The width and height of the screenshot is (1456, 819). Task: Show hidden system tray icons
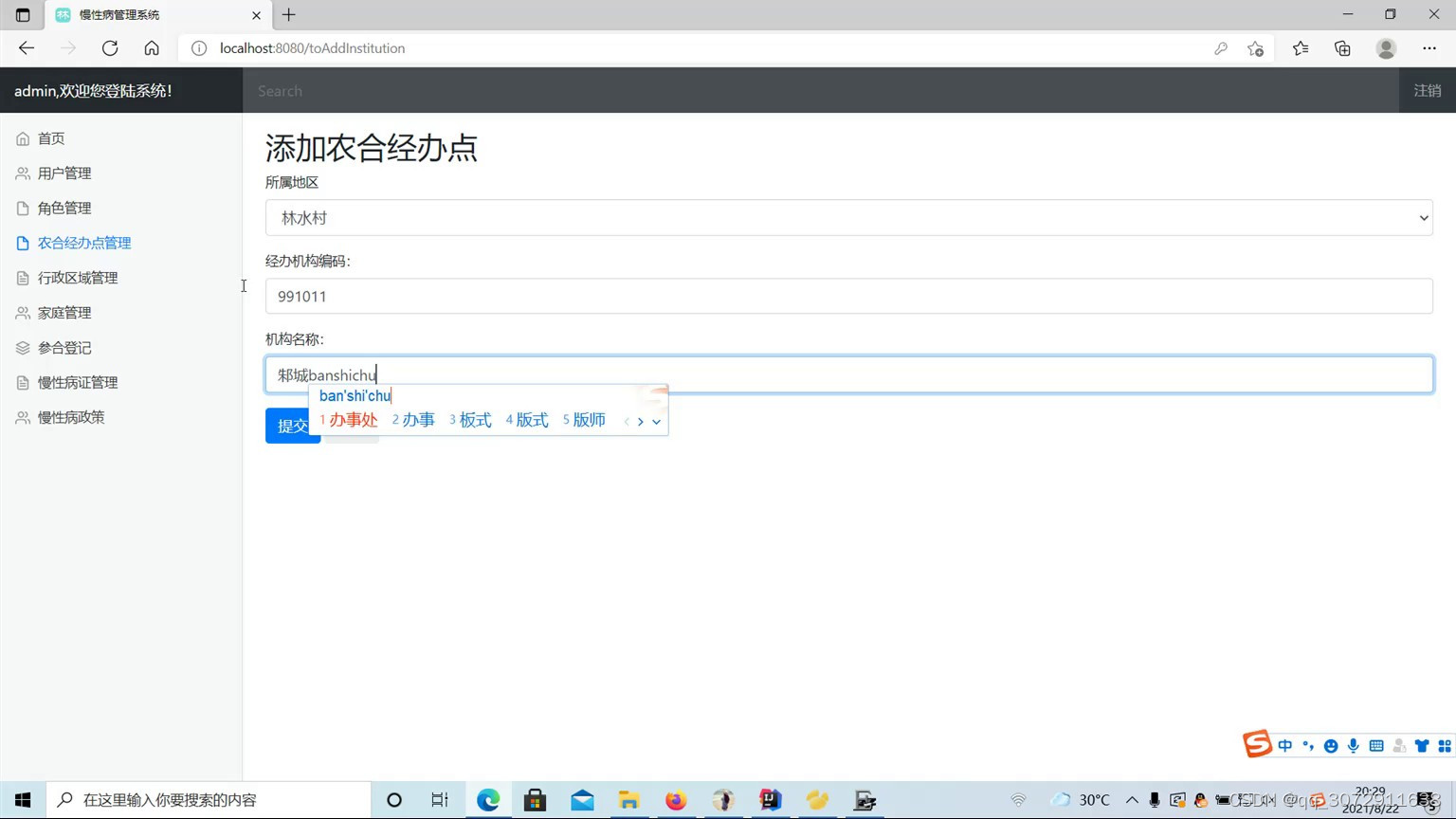1132,800
